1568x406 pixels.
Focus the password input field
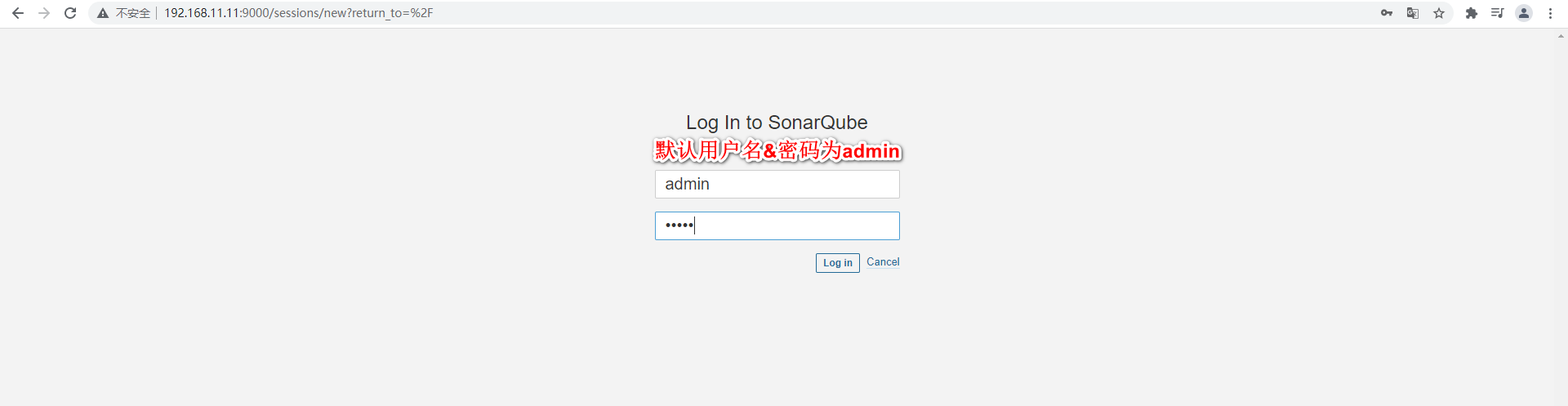[x=777, y=225]
